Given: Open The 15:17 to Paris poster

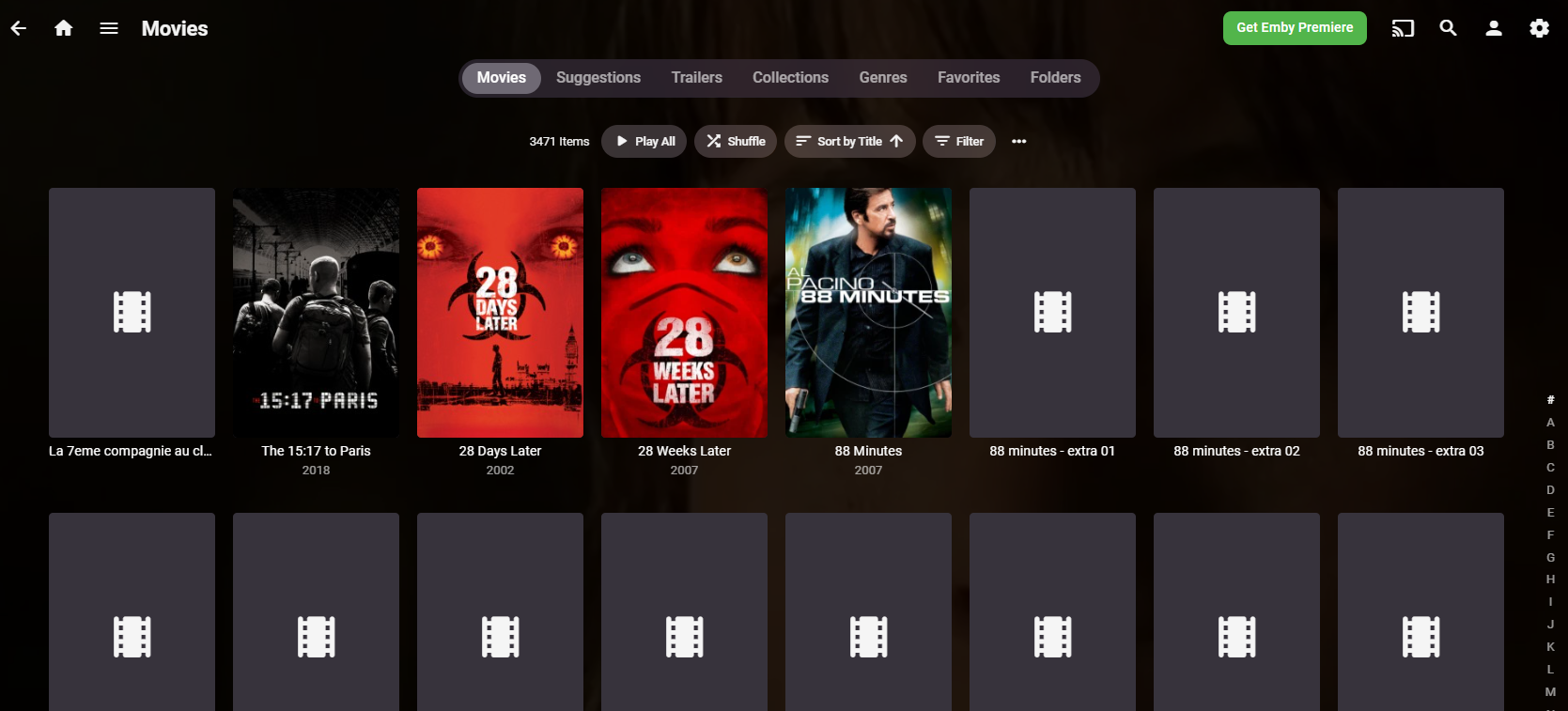Looking at the screenshot, I should tap(316, 313).
